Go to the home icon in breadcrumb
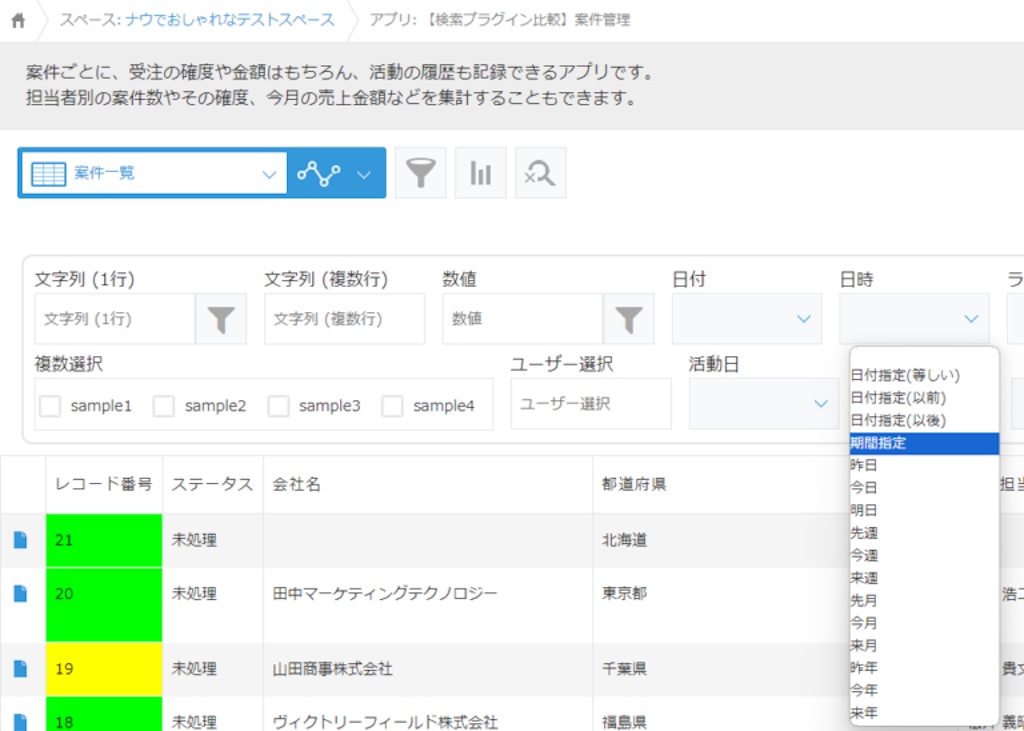The height and width of the screenshot is (731, 1024). coord(18,20)
